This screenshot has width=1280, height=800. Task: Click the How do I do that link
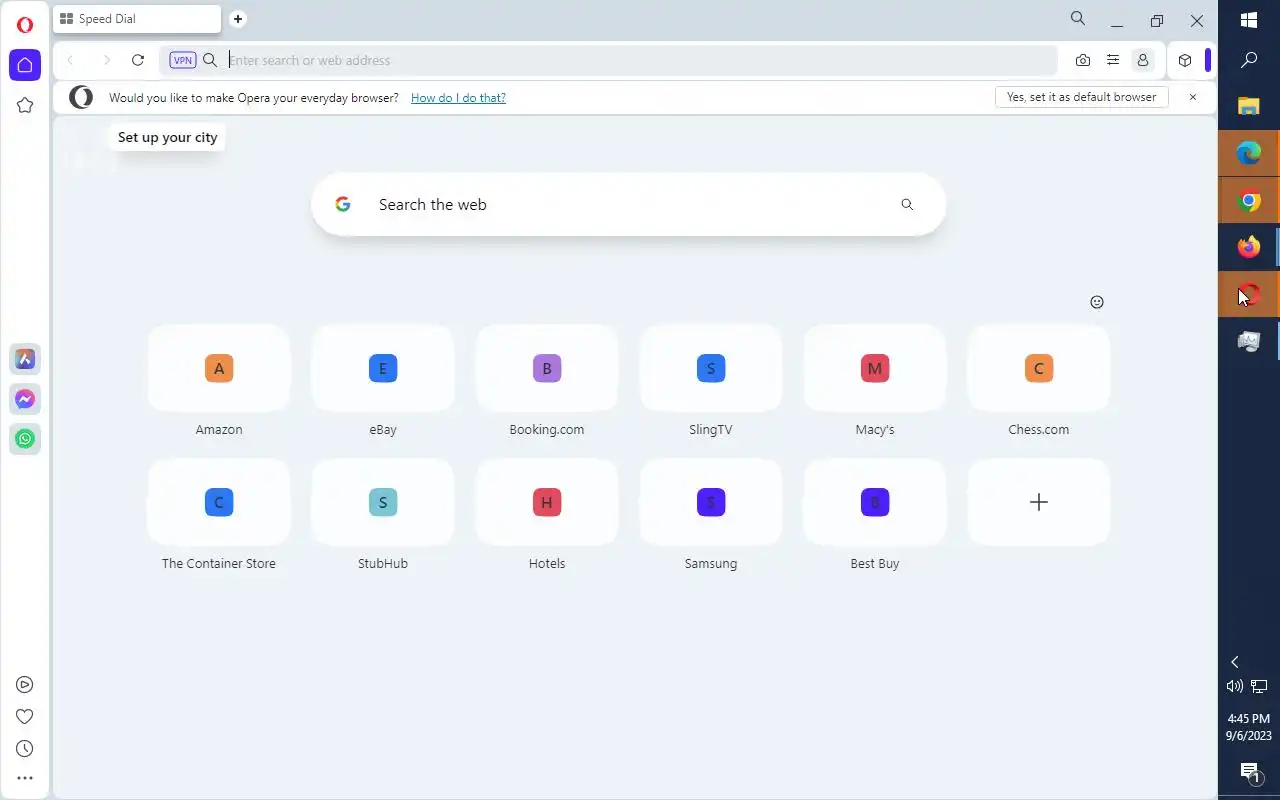(458, 98)
